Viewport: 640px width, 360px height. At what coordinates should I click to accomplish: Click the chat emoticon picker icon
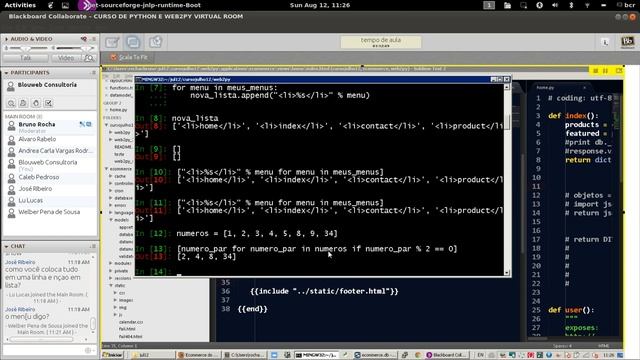tap(88, 350)
